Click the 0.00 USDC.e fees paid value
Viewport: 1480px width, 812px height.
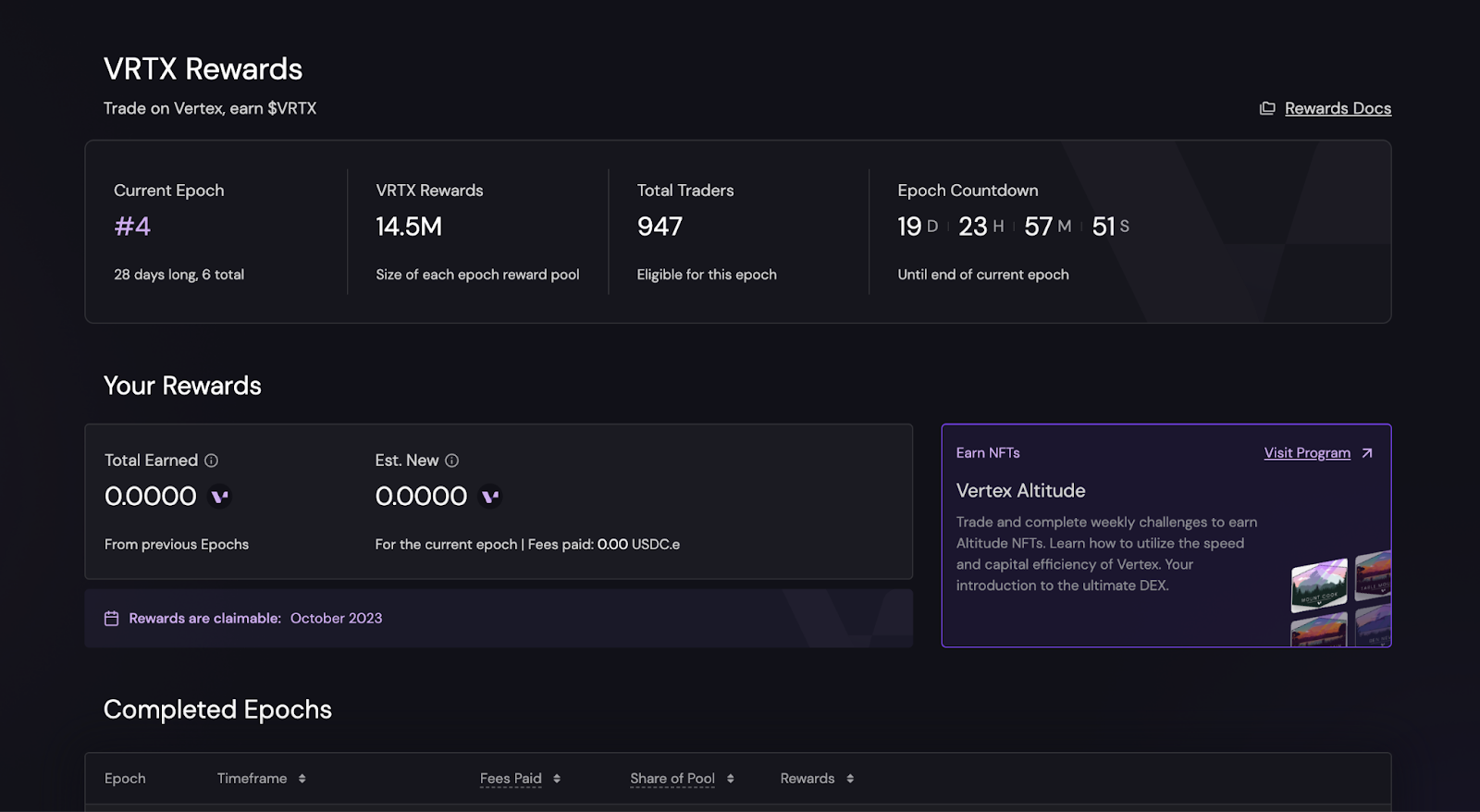(638, 545)
